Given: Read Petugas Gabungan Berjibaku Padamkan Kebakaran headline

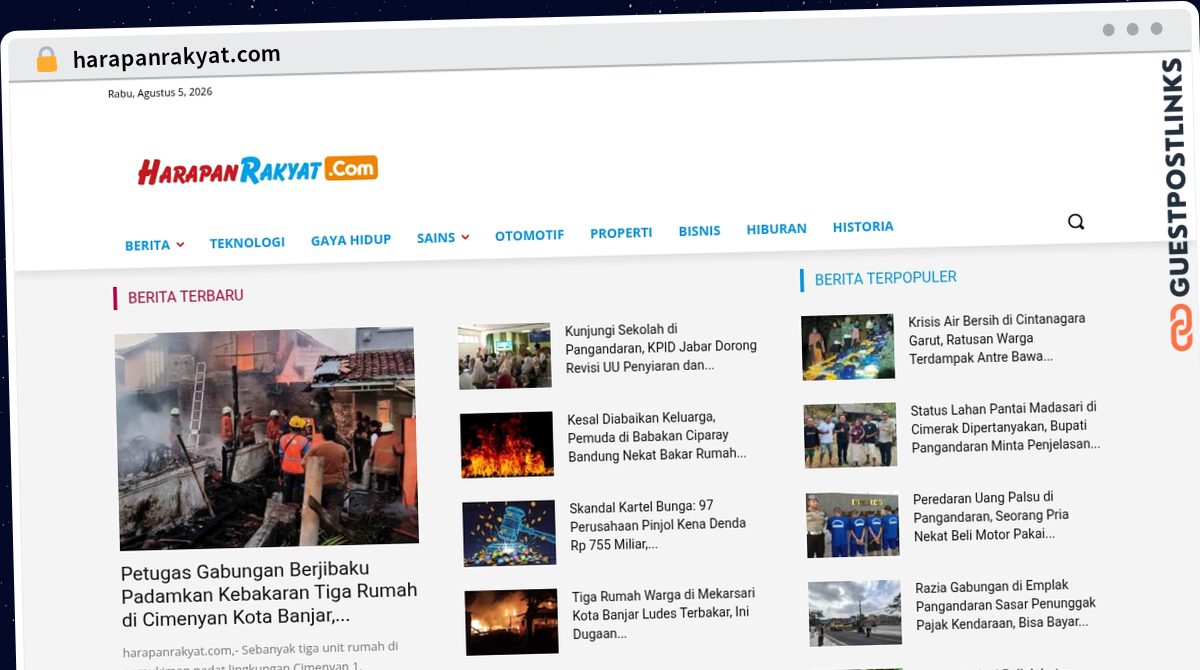Looking at the screenshot, I should pyautogui.click(x=269, y=593).
